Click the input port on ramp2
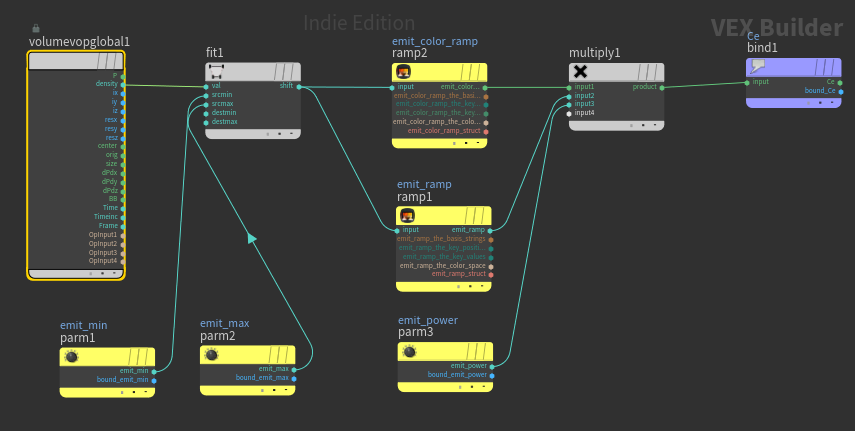The image size is (855, 431). (x=392, y=87)
